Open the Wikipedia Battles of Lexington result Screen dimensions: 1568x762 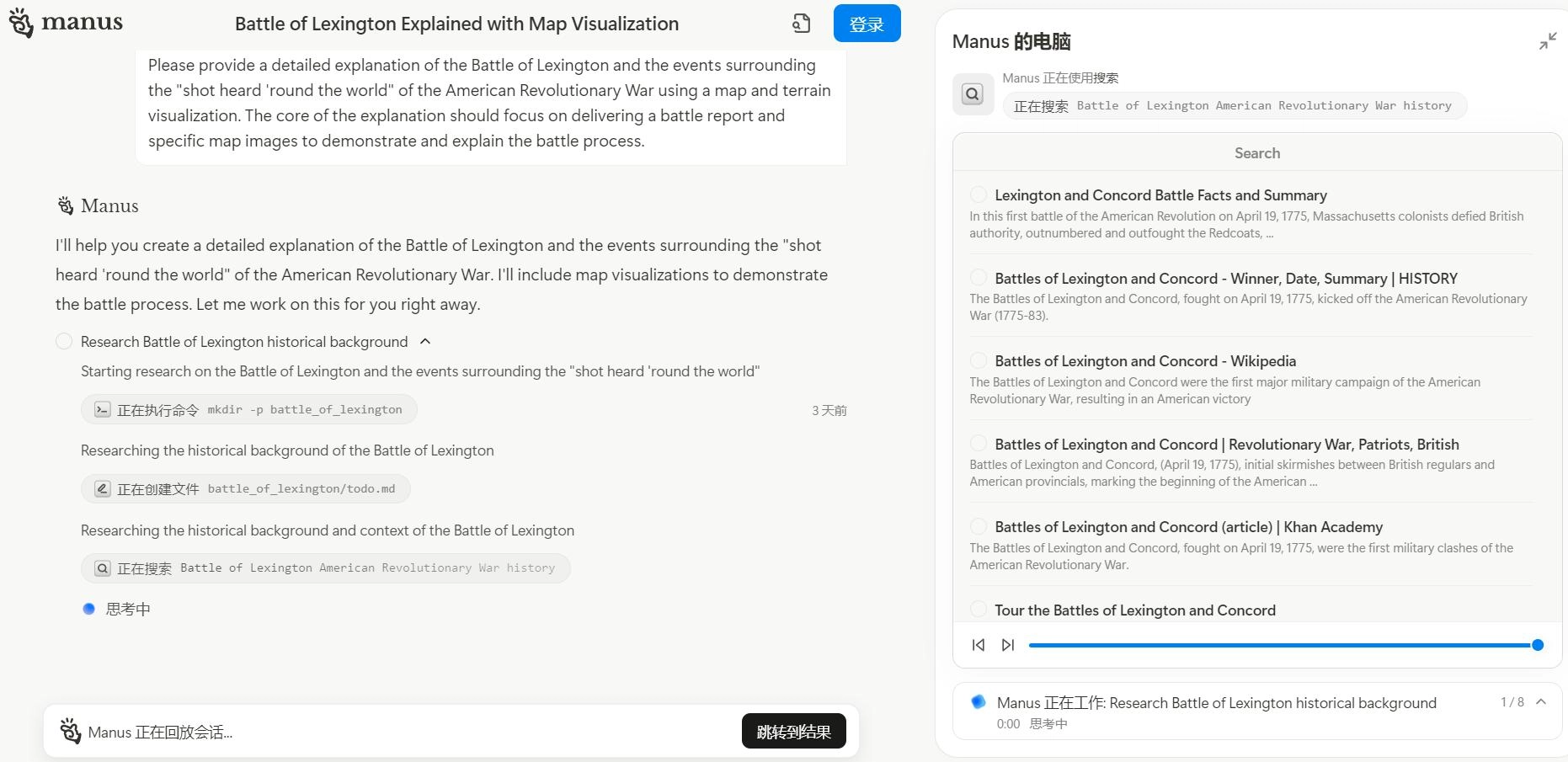click(x=1145, y=361)
